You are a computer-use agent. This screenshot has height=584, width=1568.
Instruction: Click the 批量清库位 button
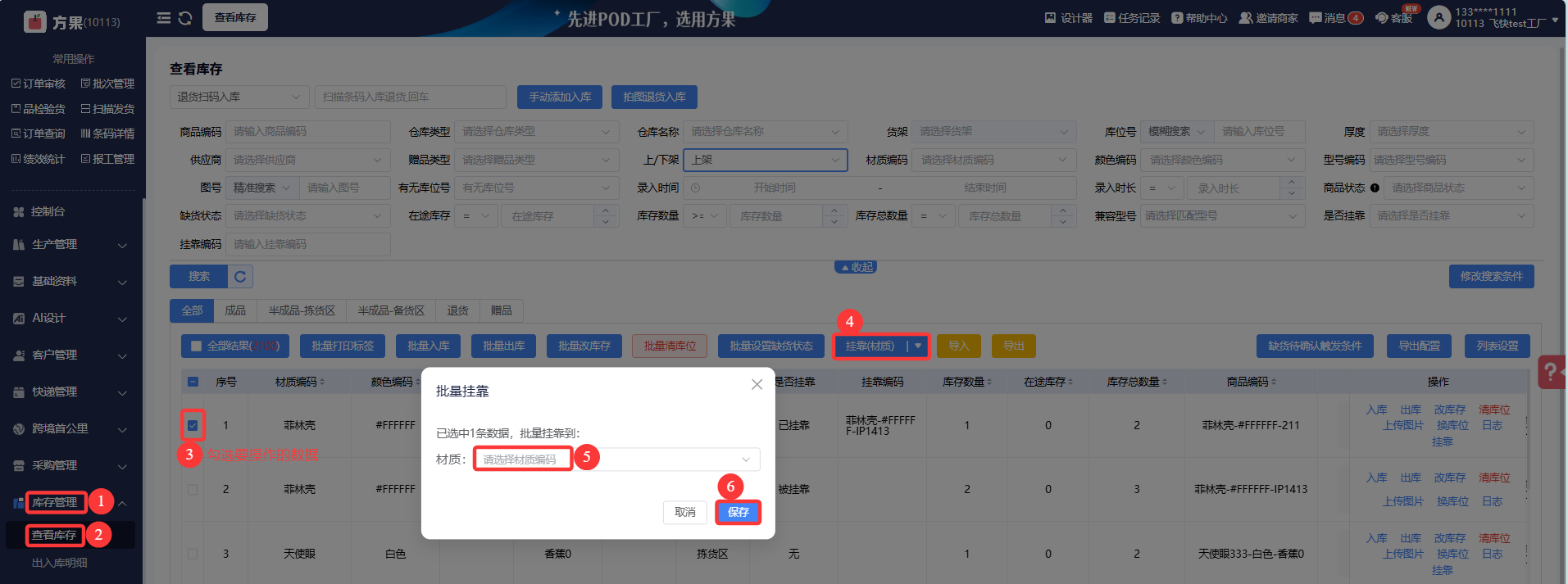(x=670, y=346)
